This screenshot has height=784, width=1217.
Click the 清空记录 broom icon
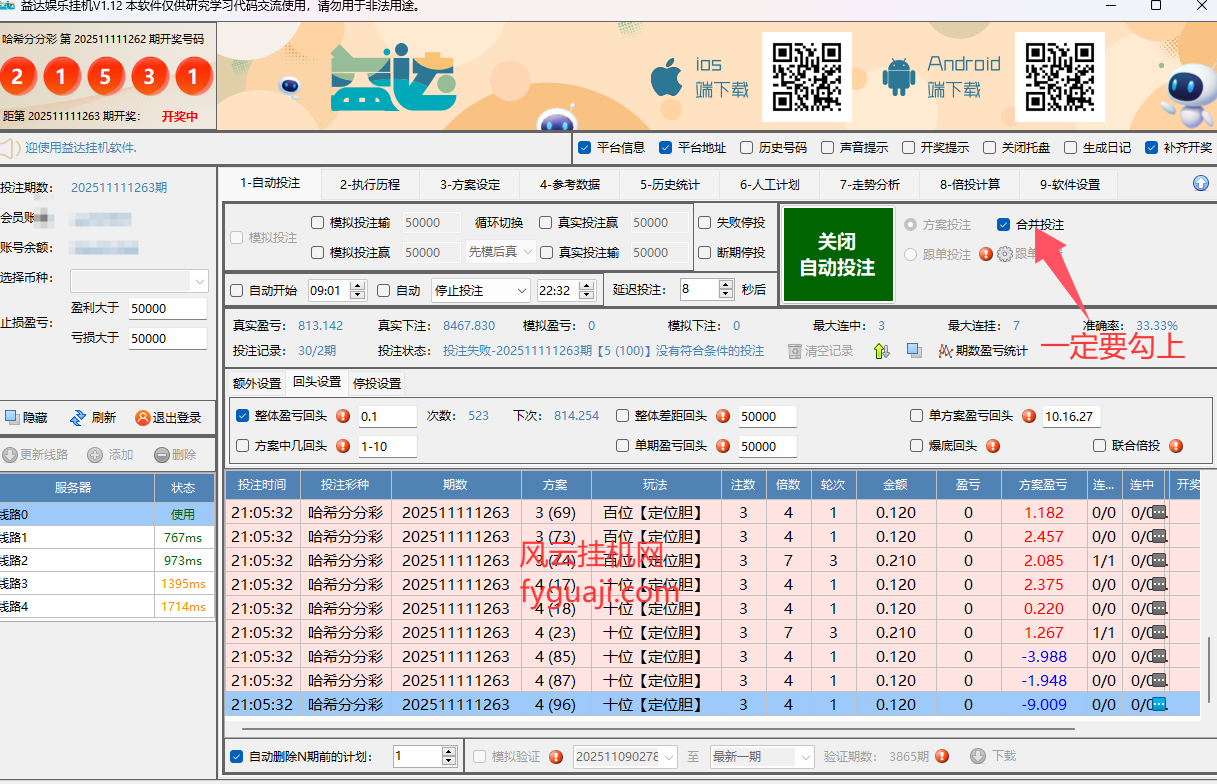[794, 352]
